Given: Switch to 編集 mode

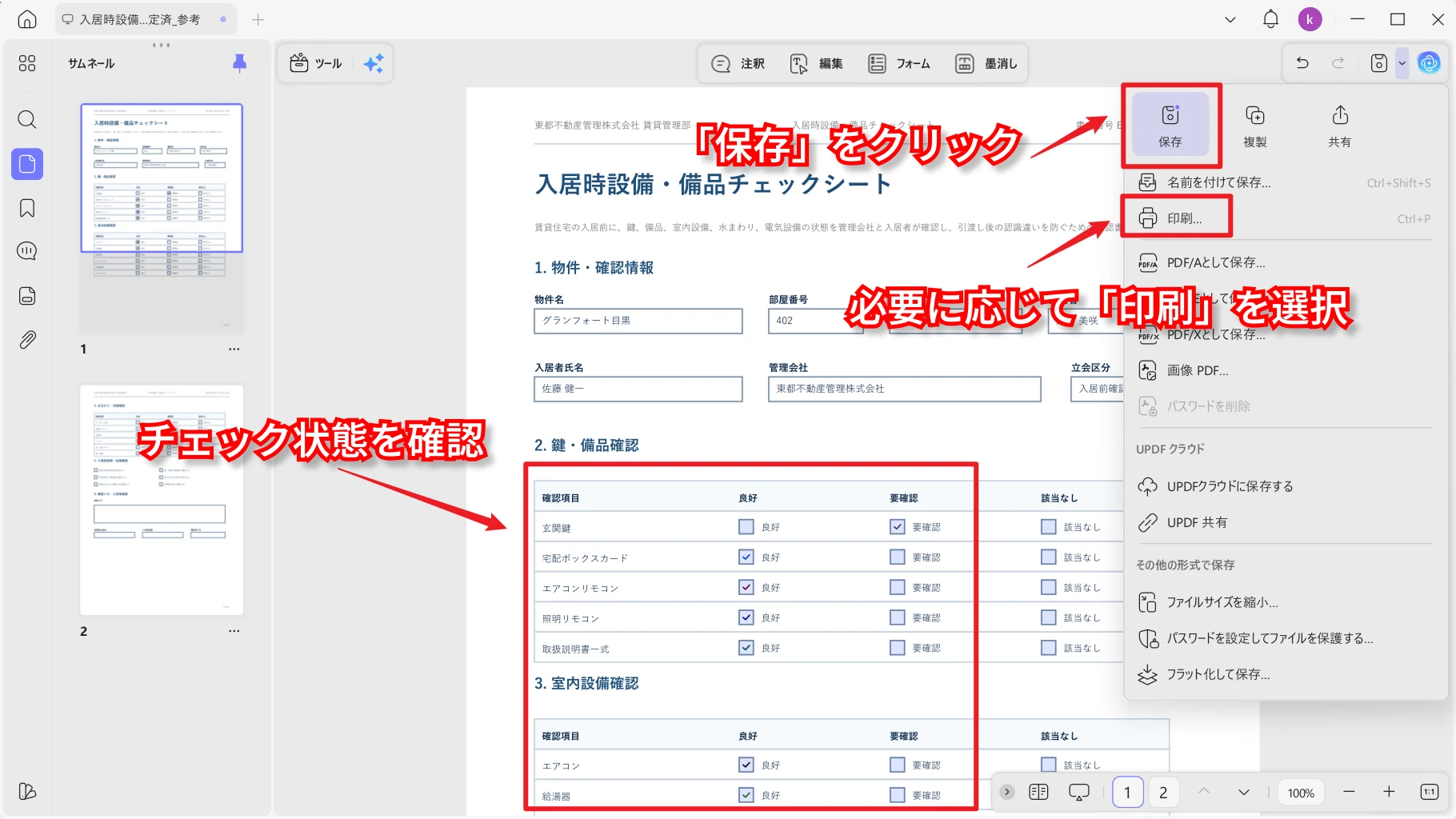Looking at the screenshot, I should (x=816, y=63).
